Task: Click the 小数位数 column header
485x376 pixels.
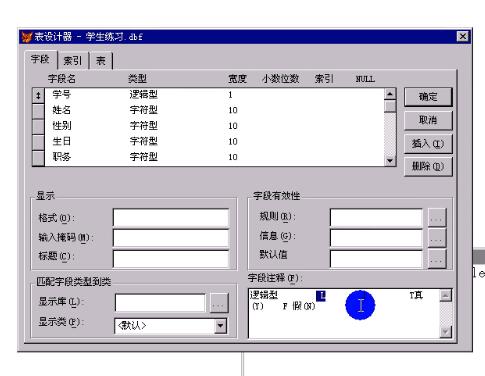Action: pos(280,79)
